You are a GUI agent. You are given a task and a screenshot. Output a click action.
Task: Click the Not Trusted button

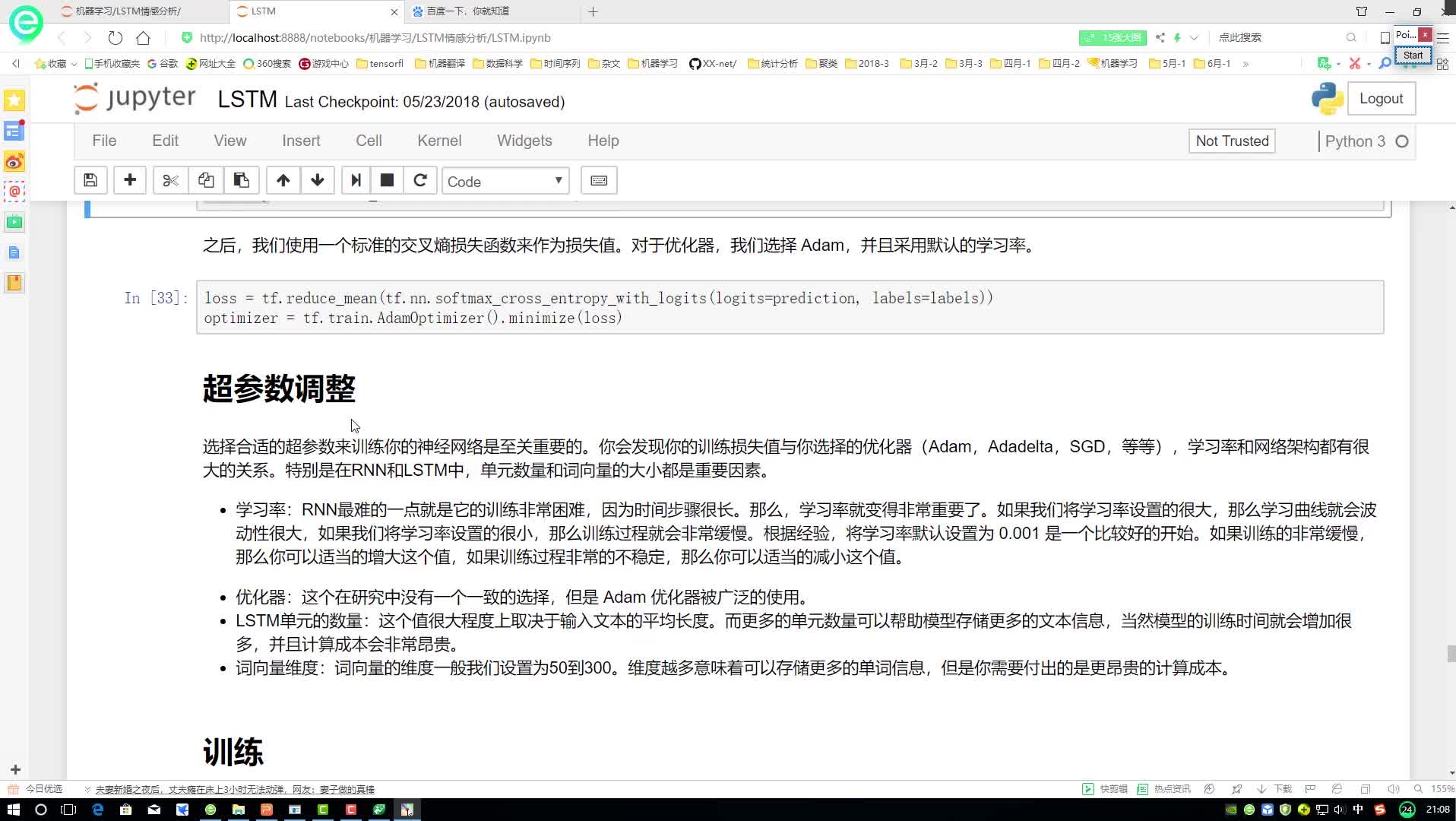coord(1232,141)
